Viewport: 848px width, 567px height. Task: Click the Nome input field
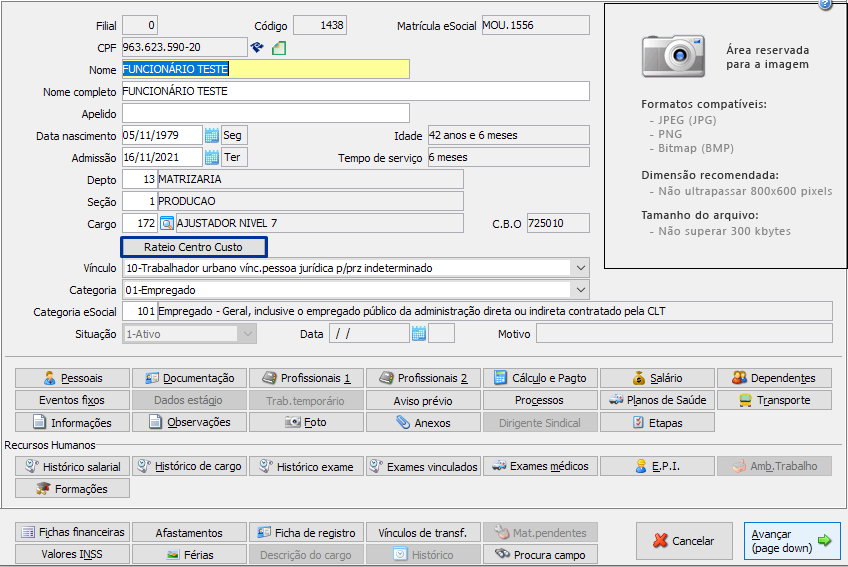pyautogui.click(x=266, y=69)
